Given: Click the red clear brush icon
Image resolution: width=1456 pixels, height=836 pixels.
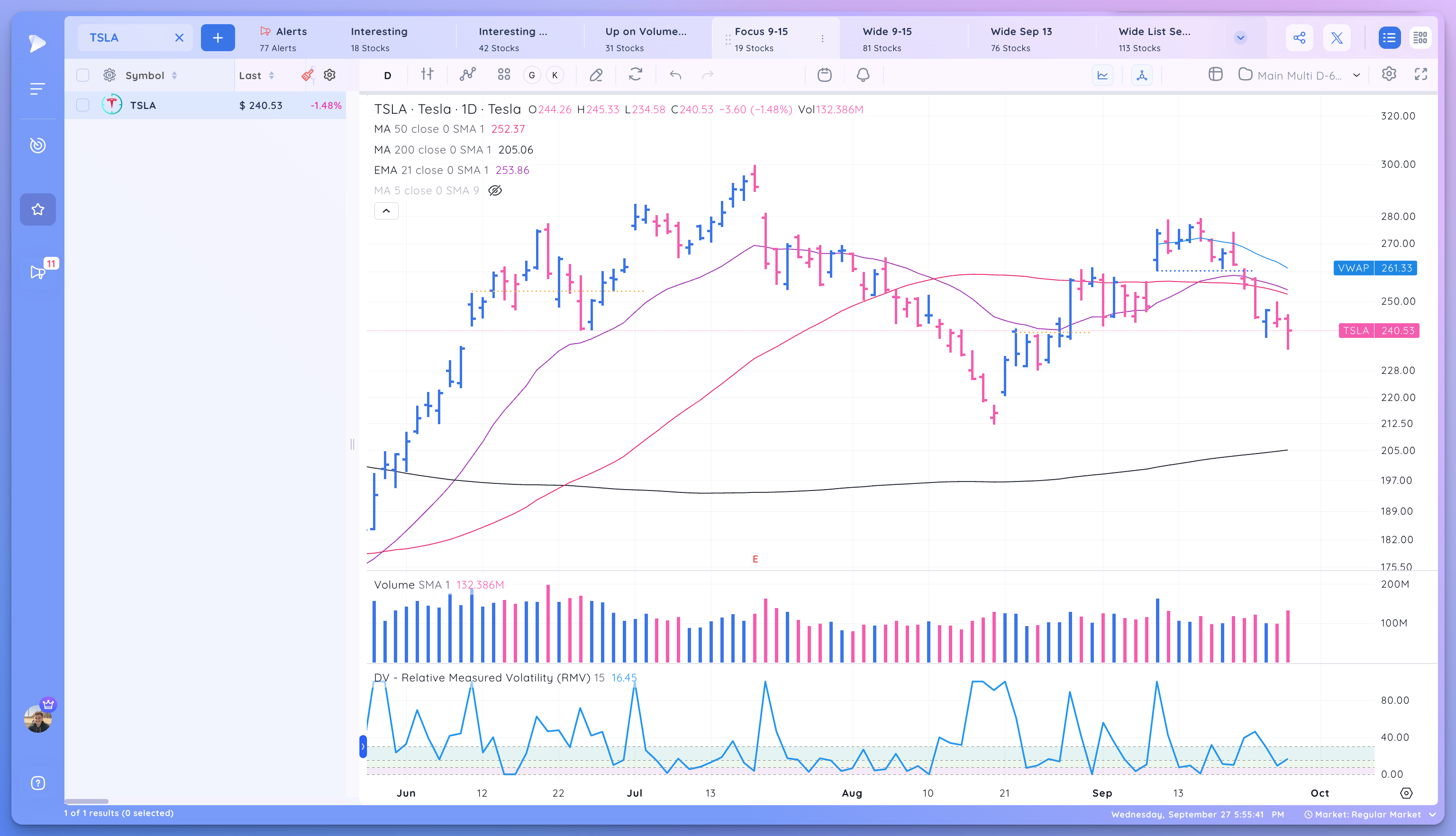Looking at the screenshot, I should (308, 75).
